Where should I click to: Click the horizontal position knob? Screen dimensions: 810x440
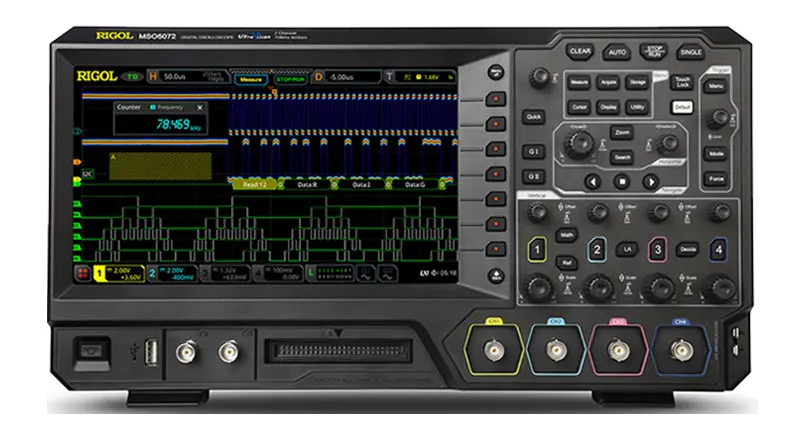point(668,144)
